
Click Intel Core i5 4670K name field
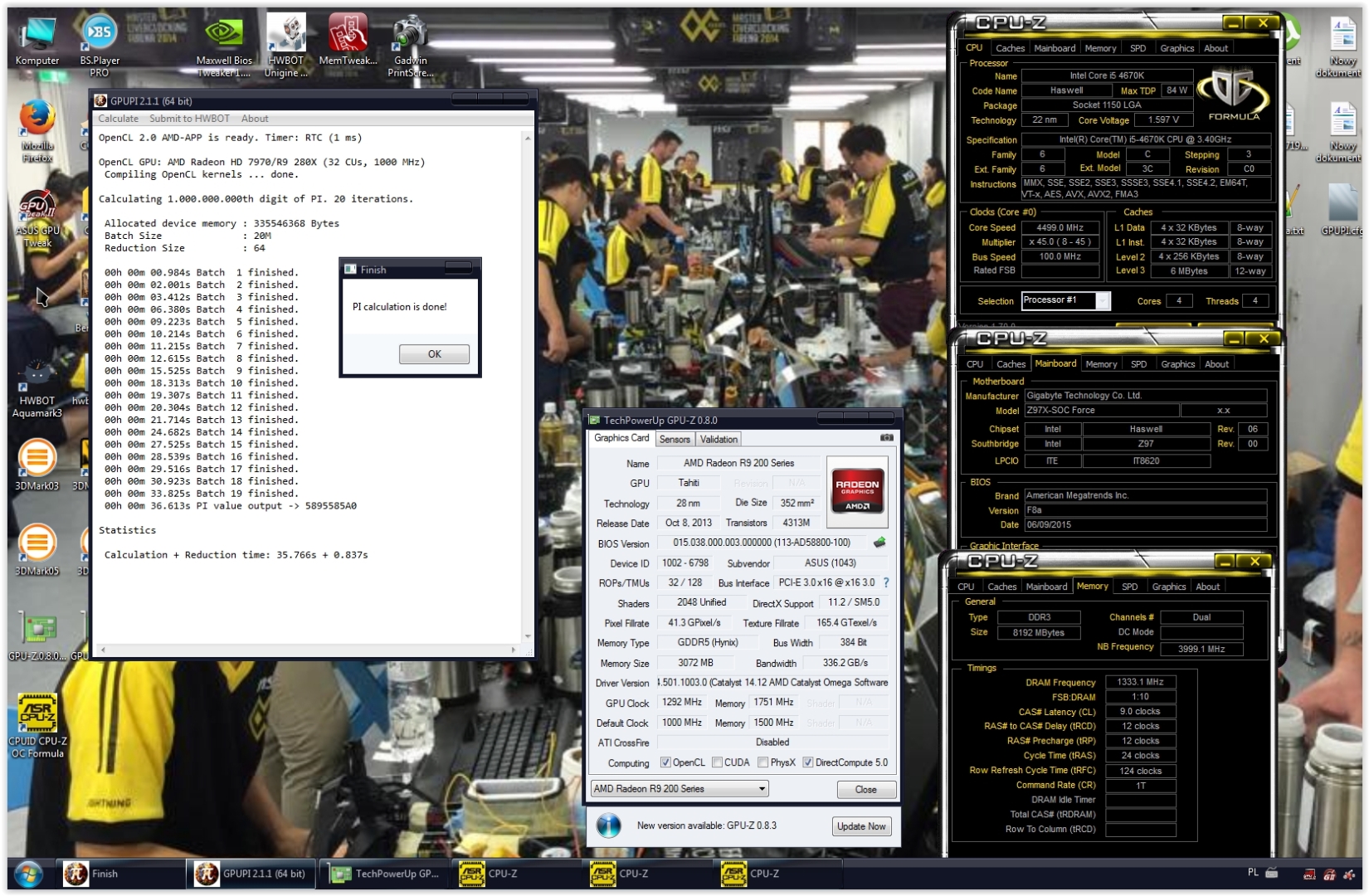pyautogui.click(x=1107, y=75)
